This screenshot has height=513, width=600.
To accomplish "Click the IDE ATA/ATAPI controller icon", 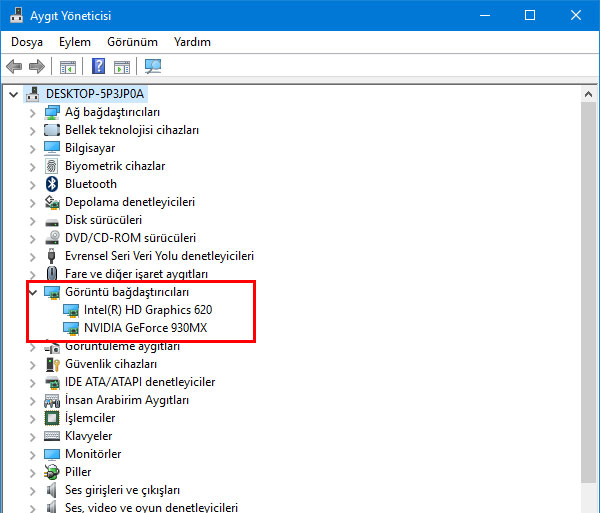I will pyautogui.click(x=52, y=382).
